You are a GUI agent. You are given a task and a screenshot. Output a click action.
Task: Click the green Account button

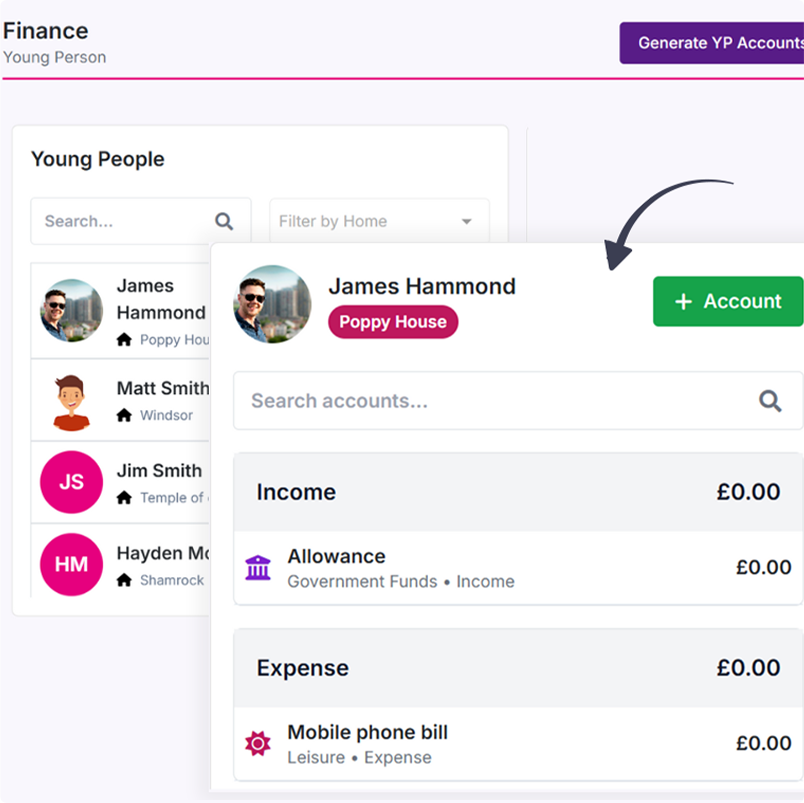pos(728,301)
